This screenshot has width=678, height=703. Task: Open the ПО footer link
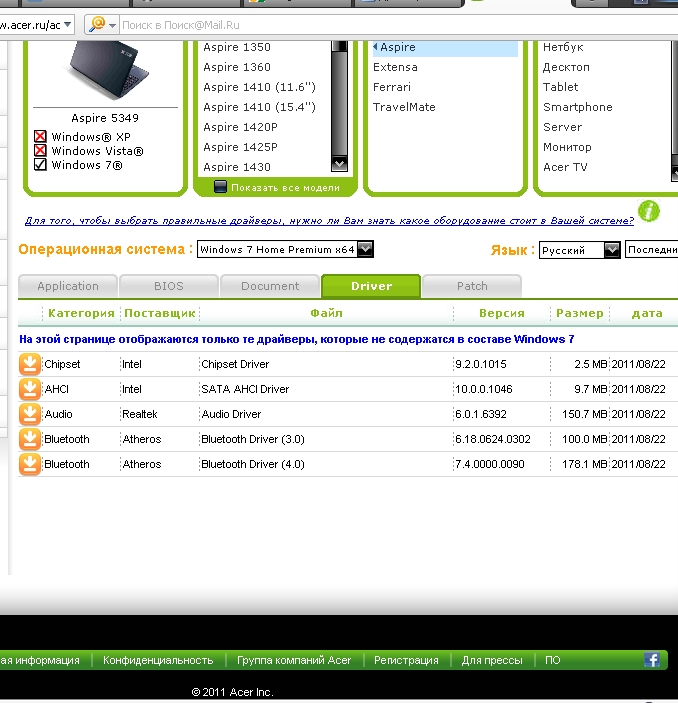pos(552,660)
